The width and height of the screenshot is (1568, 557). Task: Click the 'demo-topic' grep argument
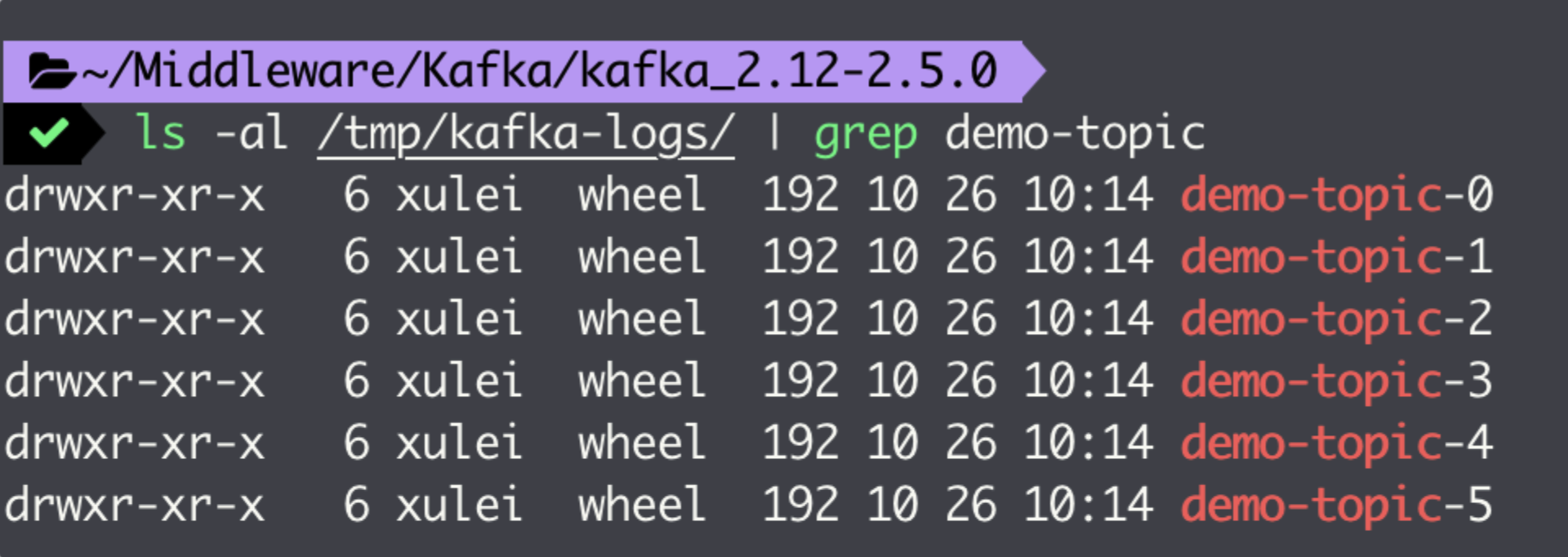1075,134
